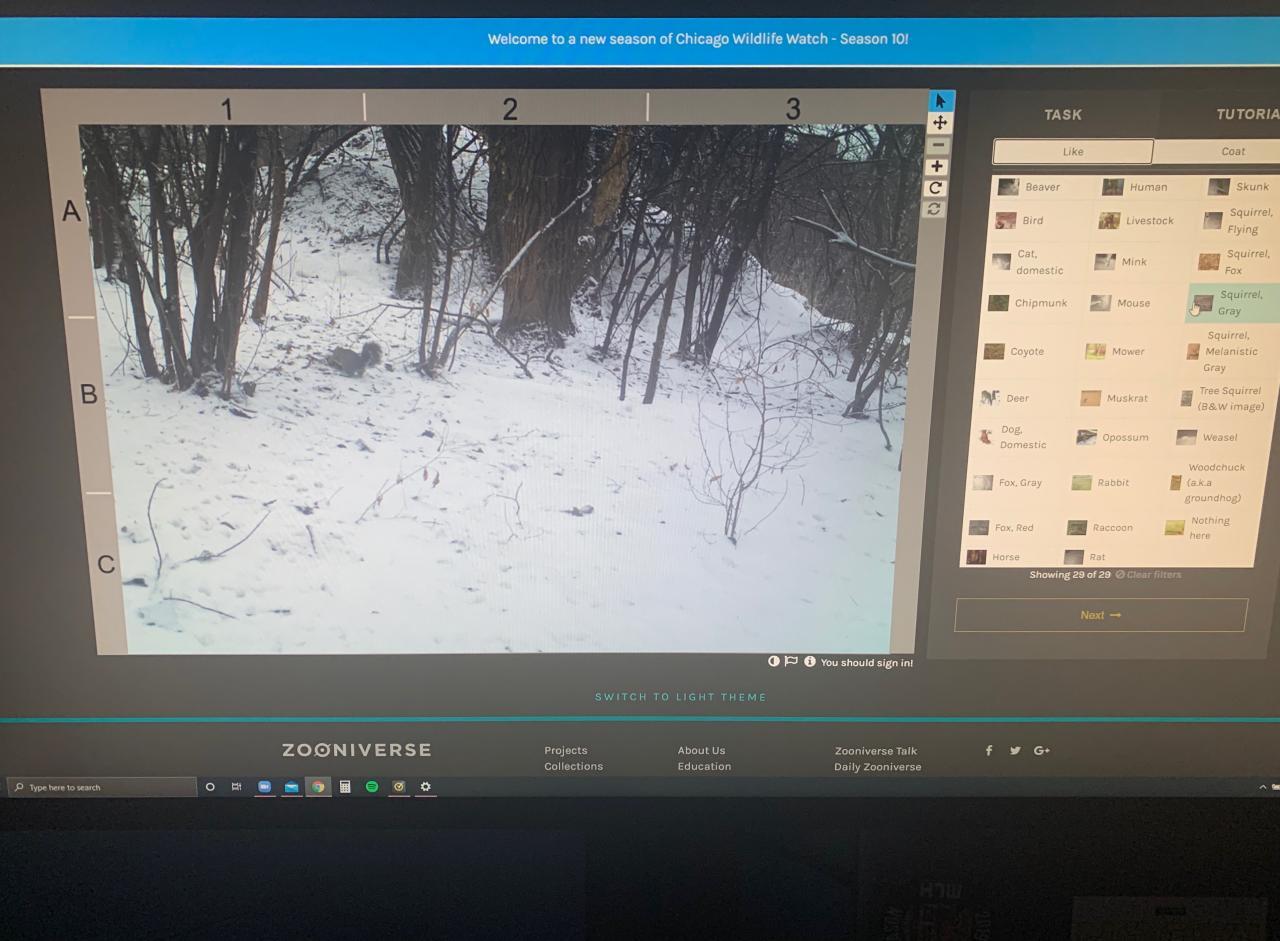Screen dimensions: 1280x941
Task: Open Settings gear in taskbar
Action: [425, 787]
